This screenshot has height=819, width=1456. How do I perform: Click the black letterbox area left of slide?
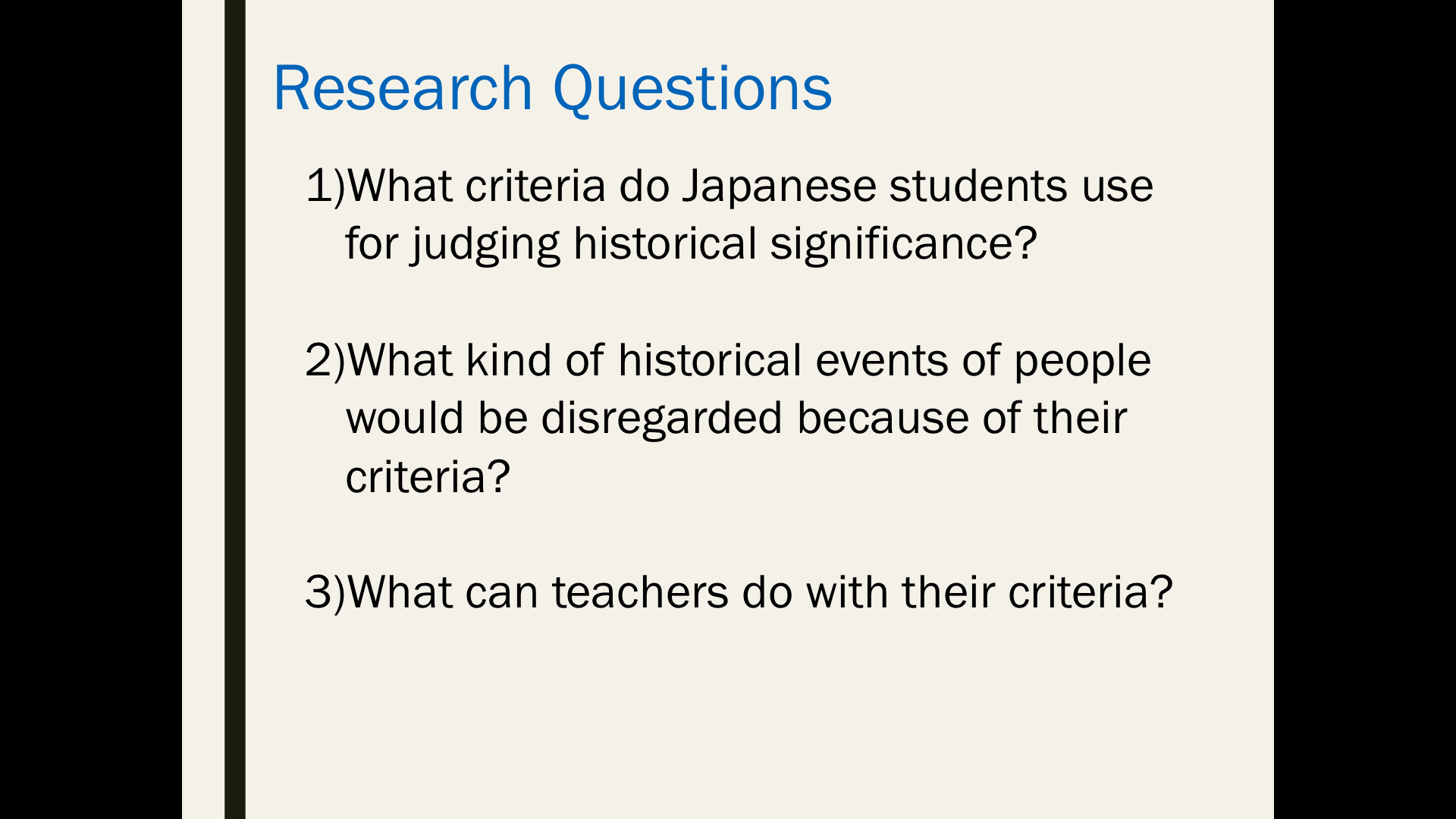[91, 409]
